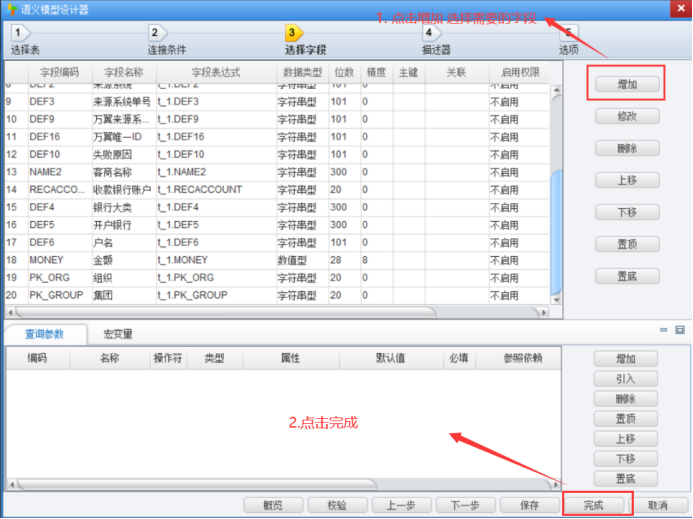Viewport: 693px width, 519px height.
Task: Click the 修改 button
Action: click(x=627, y=116)
